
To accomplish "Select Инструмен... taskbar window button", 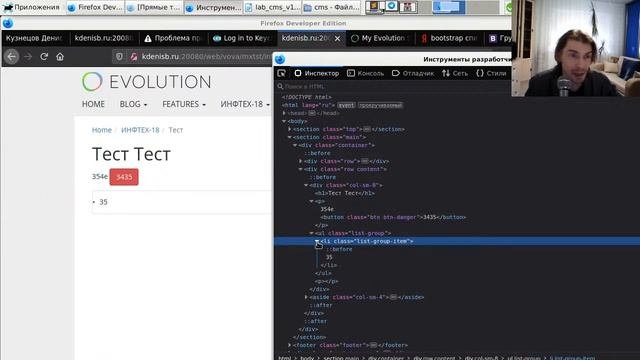I will pyautogui.click(x=213, y=7).
